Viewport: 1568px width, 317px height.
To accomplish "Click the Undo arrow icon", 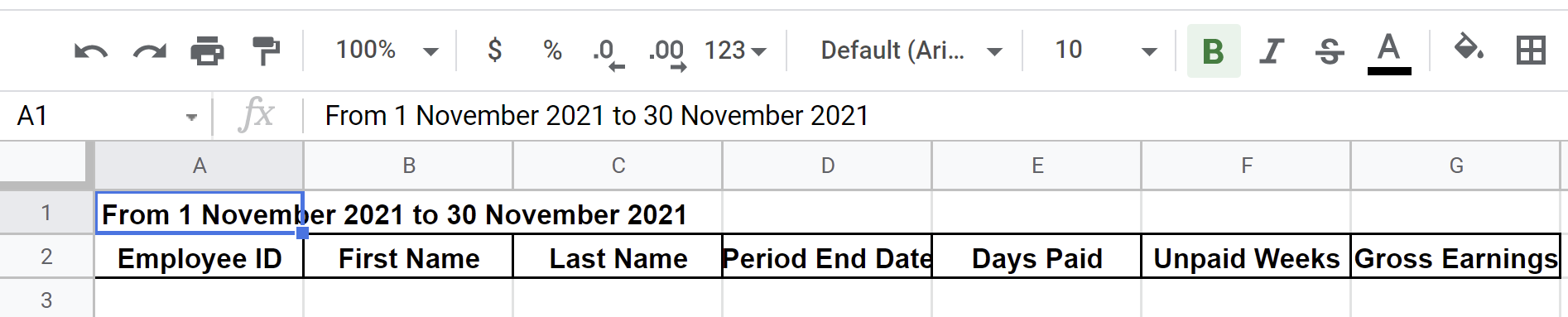I will 91,51.
